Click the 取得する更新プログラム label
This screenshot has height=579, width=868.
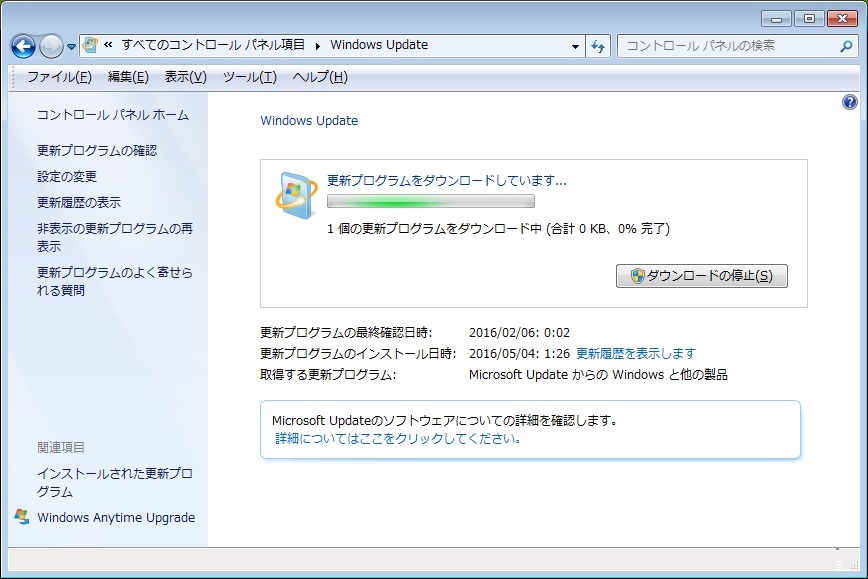pos(328,375)
